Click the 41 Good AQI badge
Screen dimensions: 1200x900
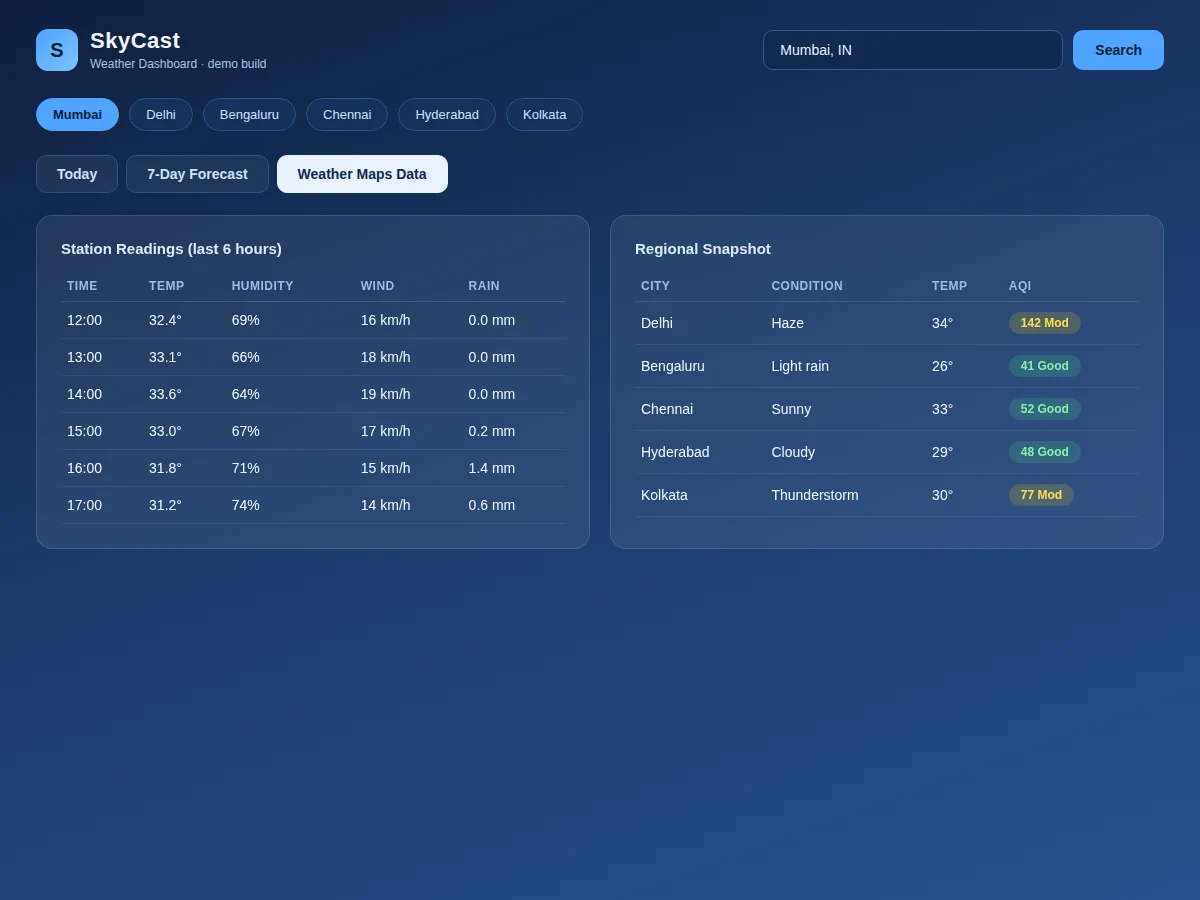(1044, 366)
